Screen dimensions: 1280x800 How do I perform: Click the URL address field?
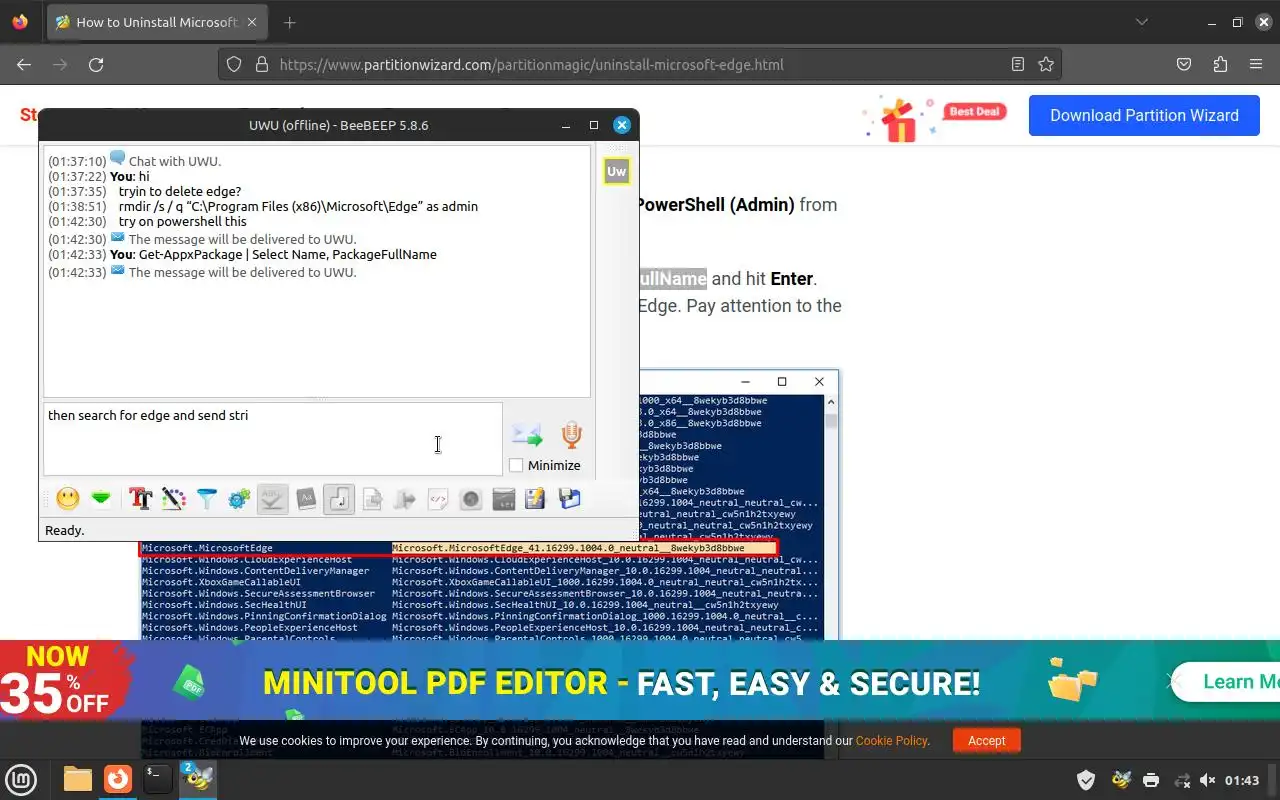point(640,64)
